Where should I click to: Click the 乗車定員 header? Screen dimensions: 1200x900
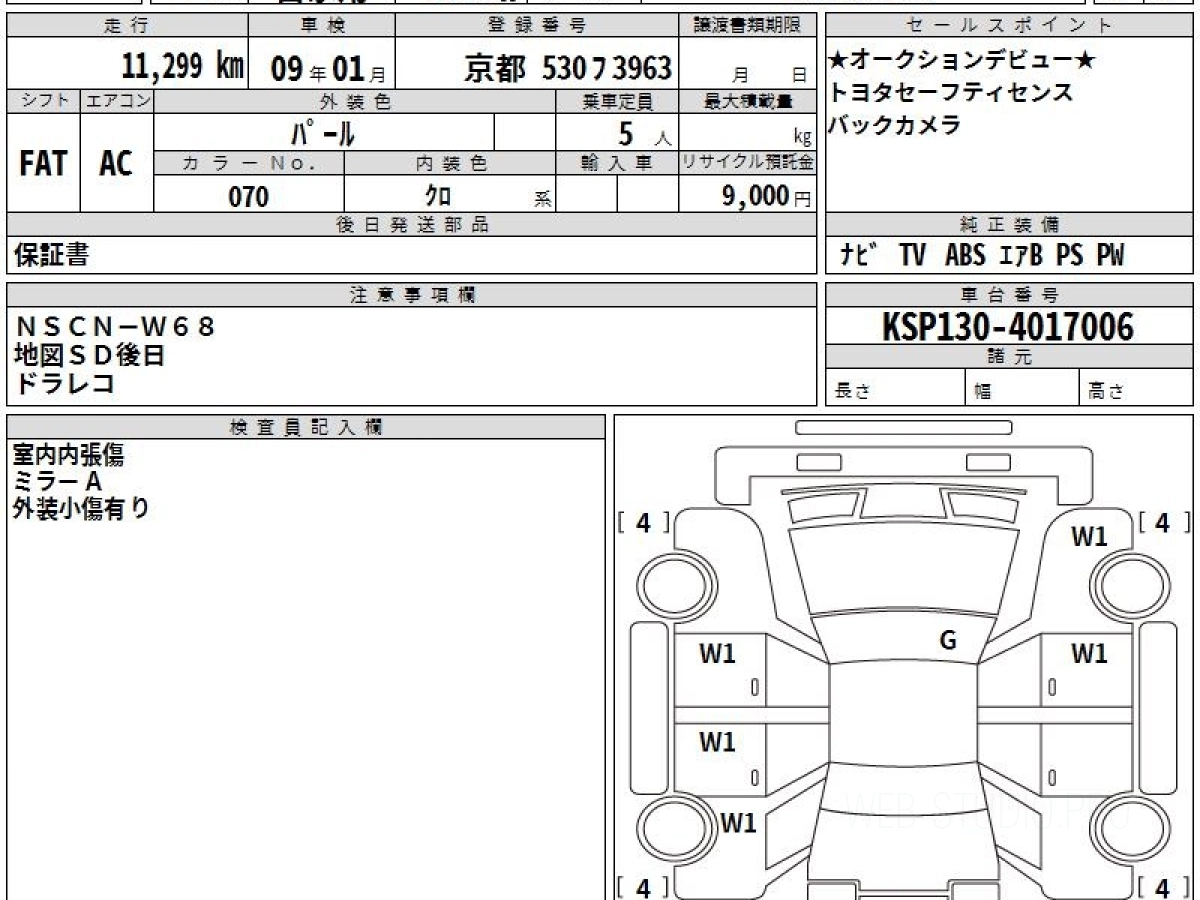pos(617,101)
